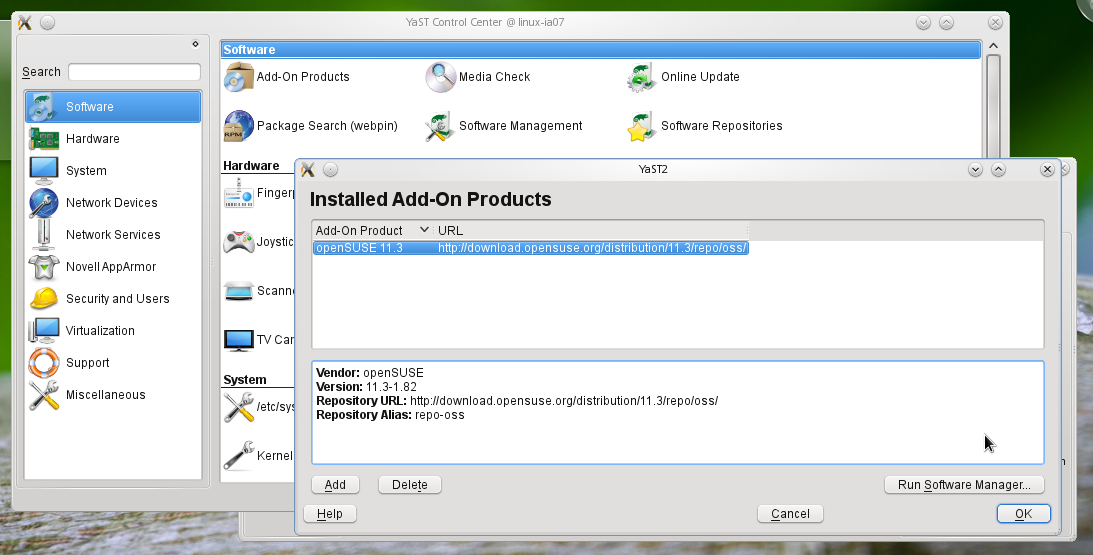Viewport: 1093px width, 555px height.
Task: Confirm with OK button
Action: pos(1023,514)
